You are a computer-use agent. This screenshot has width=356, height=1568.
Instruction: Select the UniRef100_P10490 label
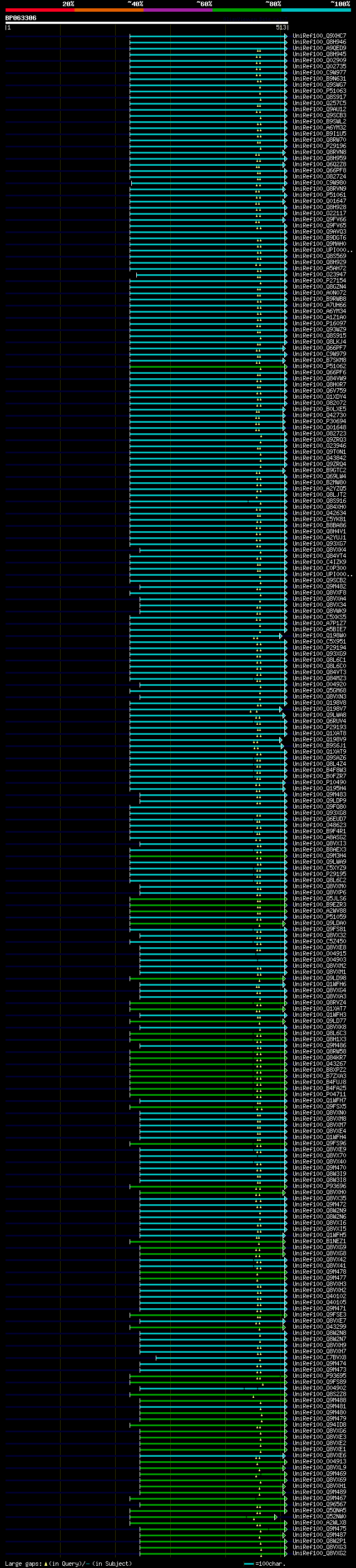coord(319,782)
